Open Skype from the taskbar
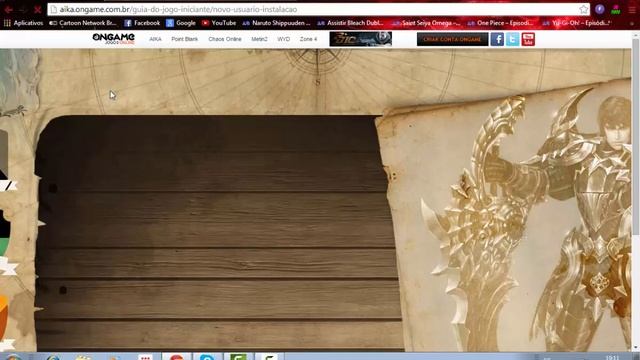This screenshot has height=360, width=640. 207,357
